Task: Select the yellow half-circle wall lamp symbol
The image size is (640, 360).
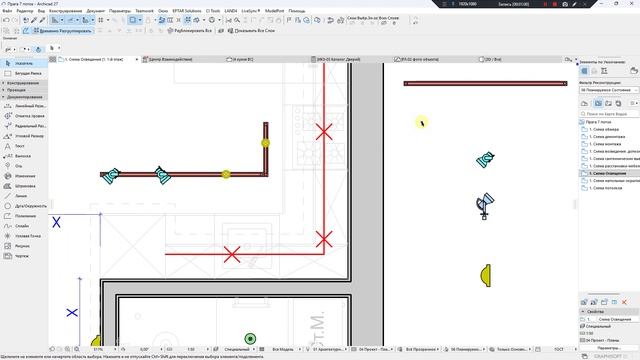Action: coord(485,276)
